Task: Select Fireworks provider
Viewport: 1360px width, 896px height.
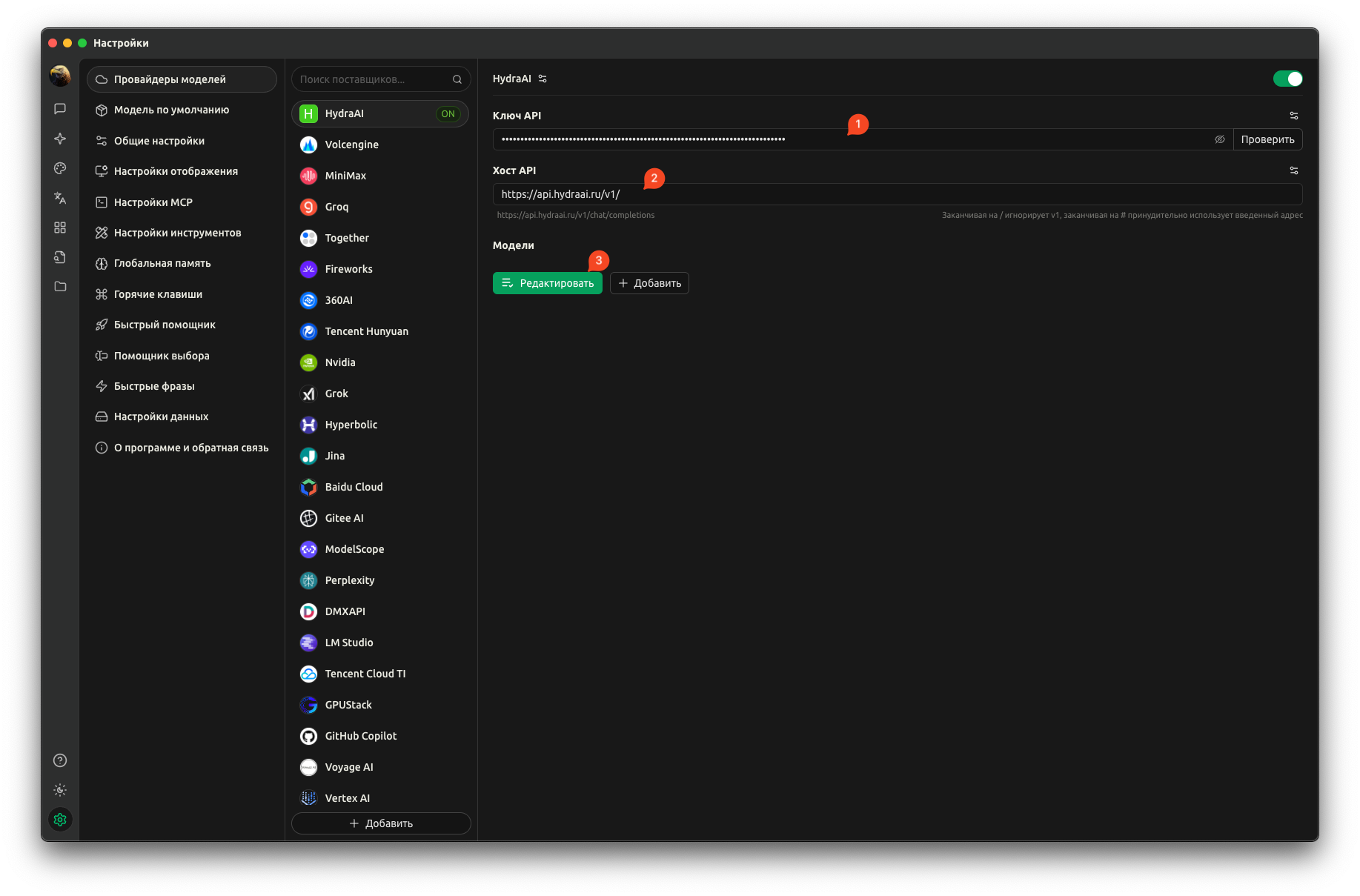Action: pyautogui.click(x=380, y=269)
